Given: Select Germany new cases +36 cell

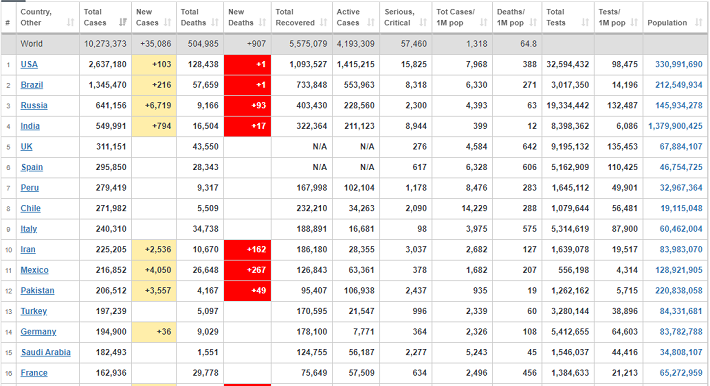Looking at the screenshot, I should [154, 332].
